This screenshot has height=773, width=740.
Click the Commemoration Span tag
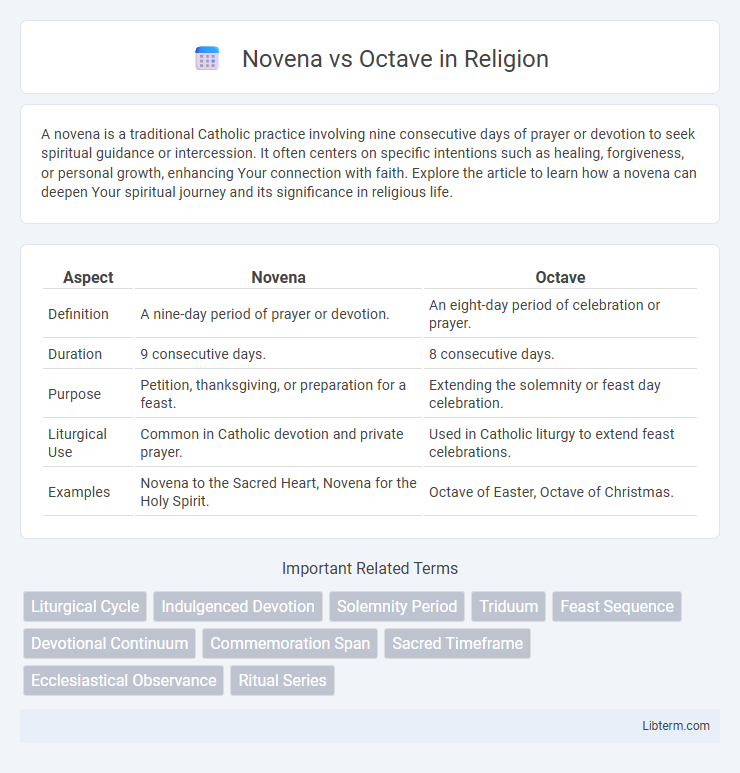[290, 643]
